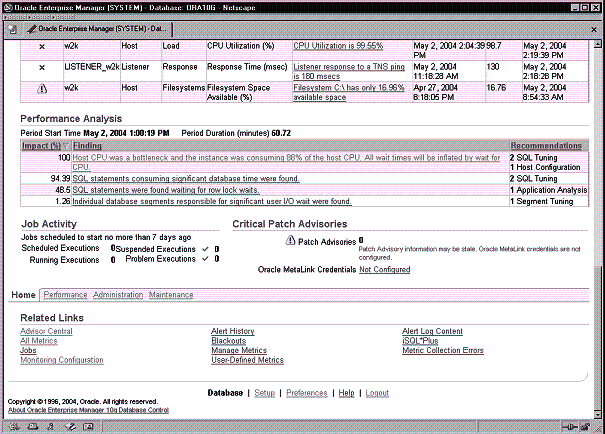Viewport: 605px width, 434px height.
Task: Click the vertical scrollbar down arrow
Action: (597, 415)
